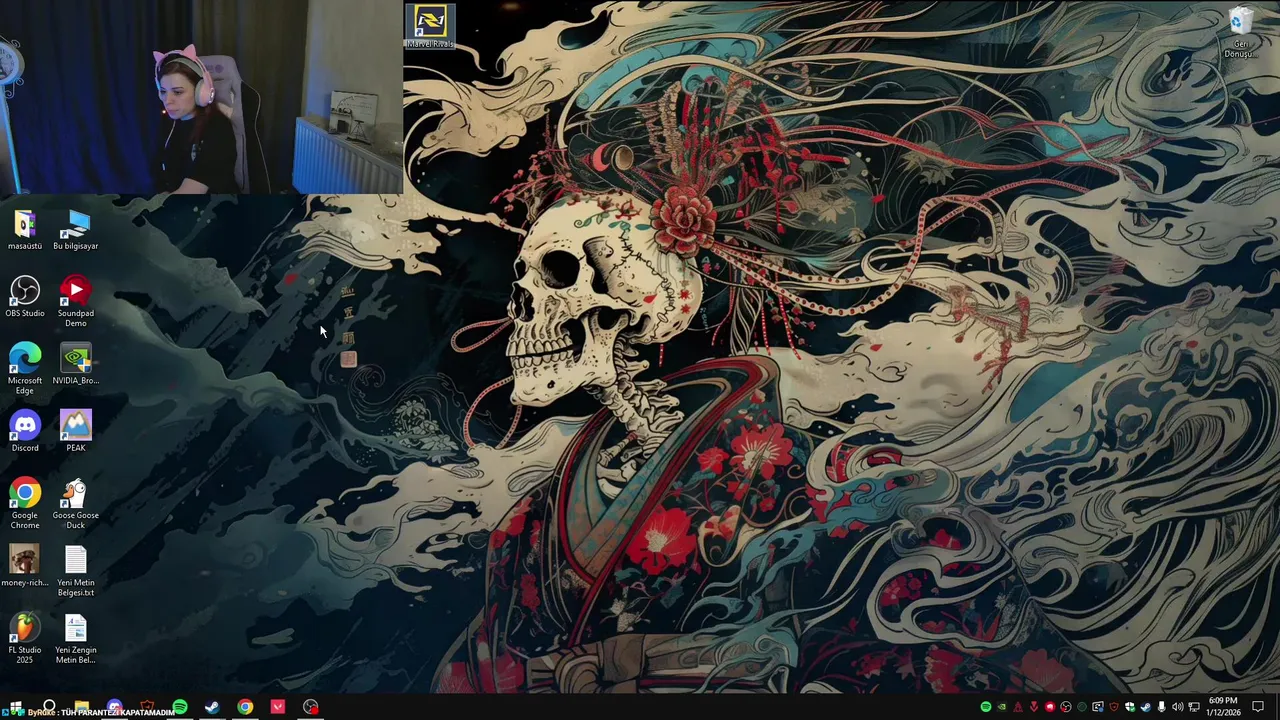This screenshot has height=720, width=1280.
Task: Open the clock showing 6:09 PM
Action: click(1222, 706)
